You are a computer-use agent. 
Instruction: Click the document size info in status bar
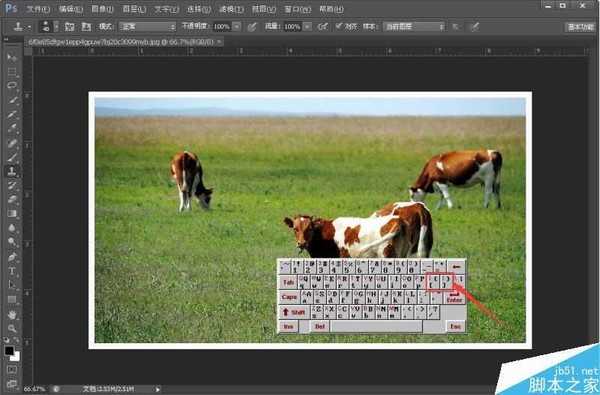[x=108, y=389]
